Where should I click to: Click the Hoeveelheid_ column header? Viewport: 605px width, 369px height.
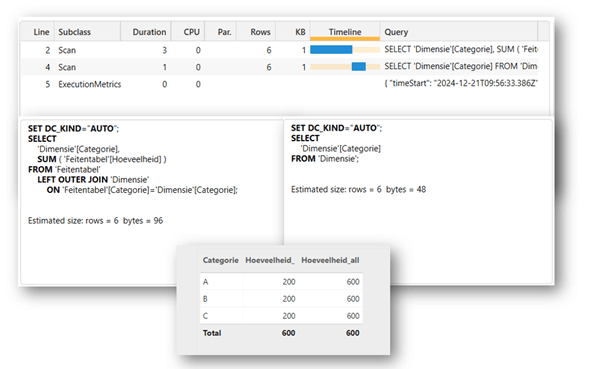[x=270, y=260]
